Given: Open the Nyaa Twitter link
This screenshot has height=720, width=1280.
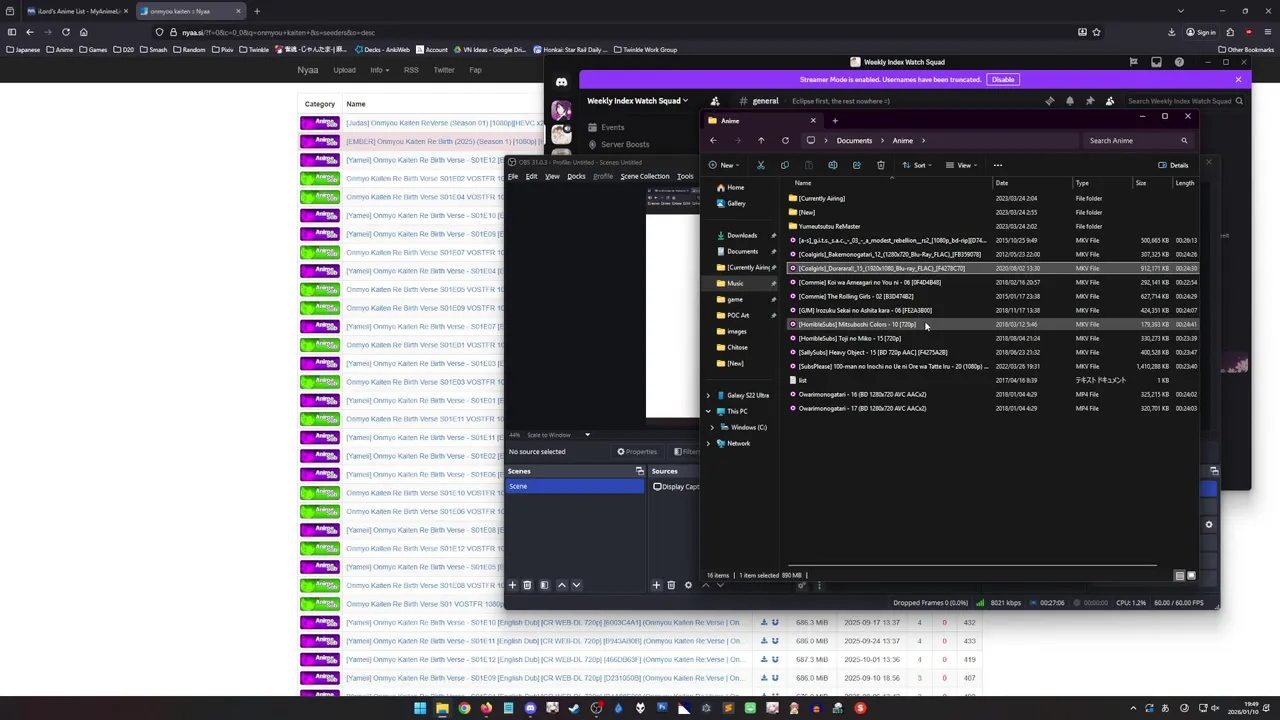Looking at the screenshot, I should [x=444, y=70].
